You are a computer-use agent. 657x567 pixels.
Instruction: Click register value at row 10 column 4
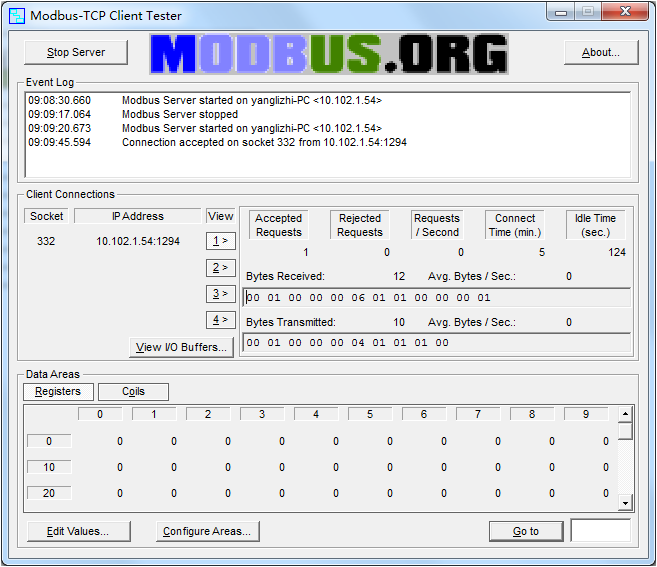(x=336, y=467)
